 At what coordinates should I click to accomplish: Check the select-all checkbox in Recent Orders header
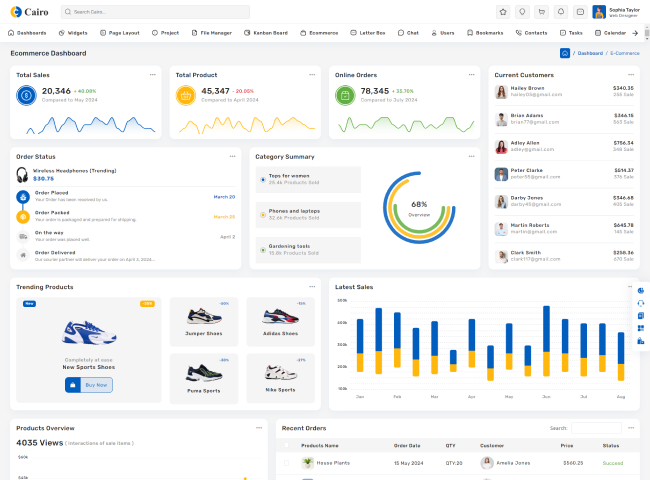click(286, 445)
